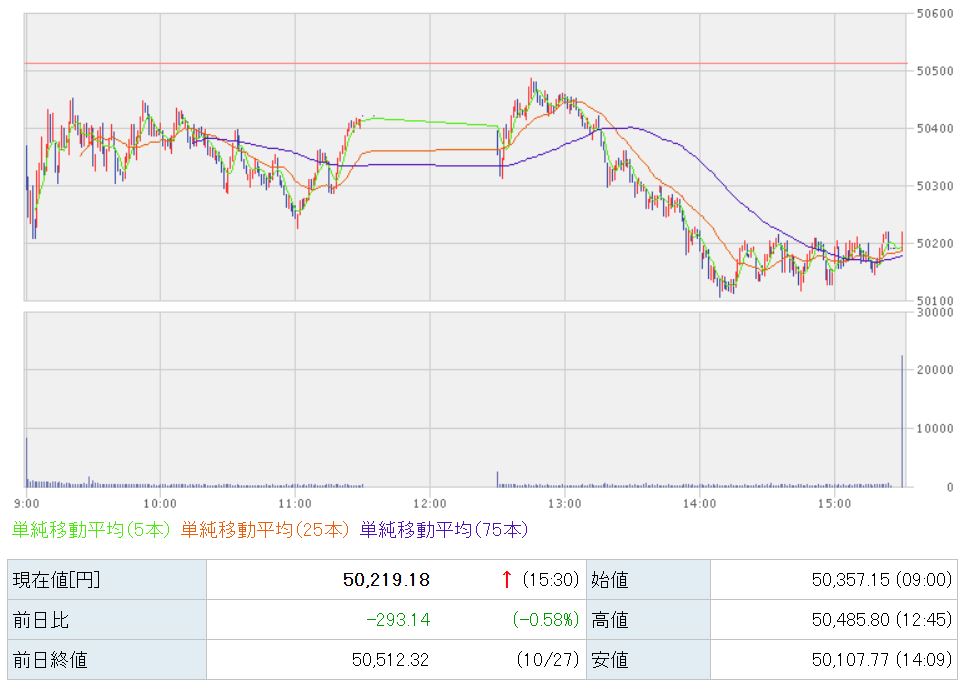Click the red up arrow beside 15:30
965x689 pixels.
pos(507,580)
